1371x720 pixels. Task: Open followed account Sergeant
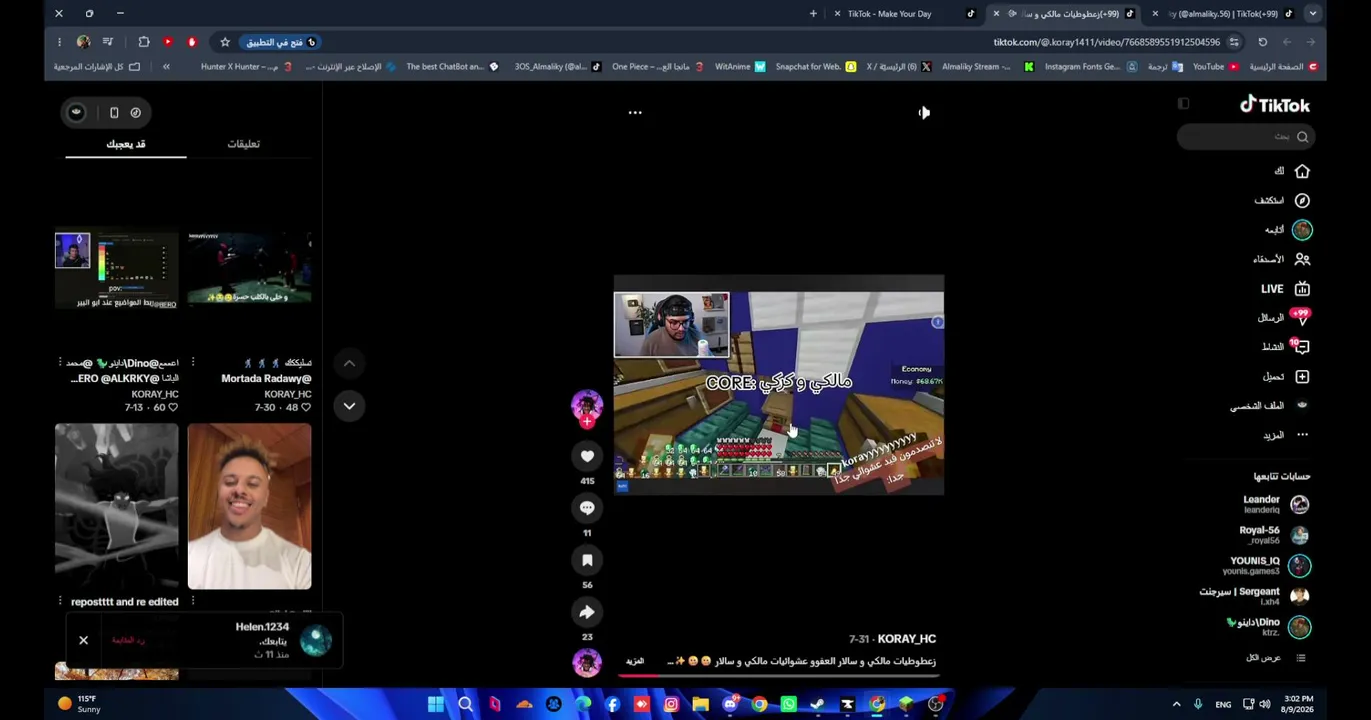tap(1254, 596)
